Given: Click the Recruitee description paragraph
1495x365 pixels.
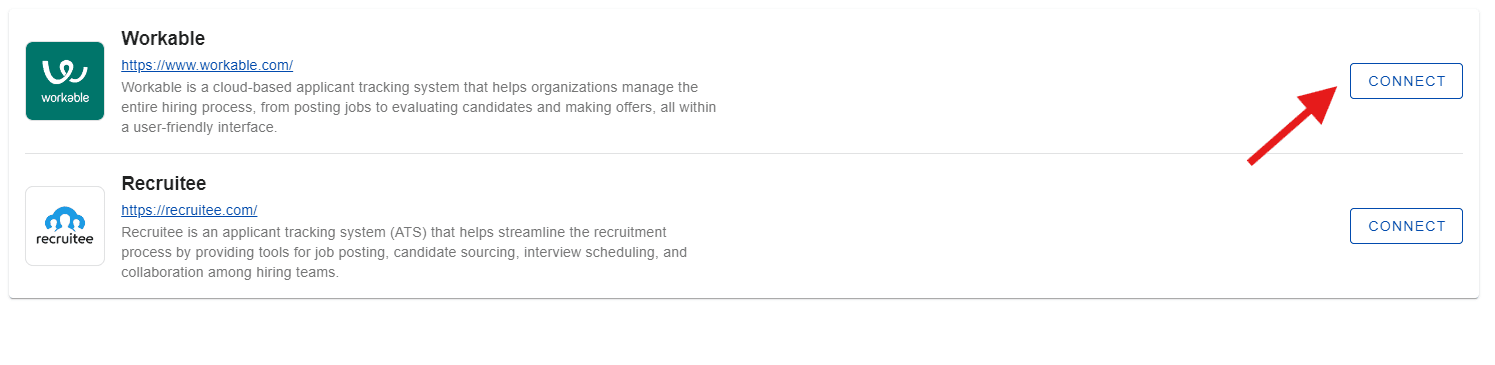Looking at the screenshot, I should click(x=404, y=252).
